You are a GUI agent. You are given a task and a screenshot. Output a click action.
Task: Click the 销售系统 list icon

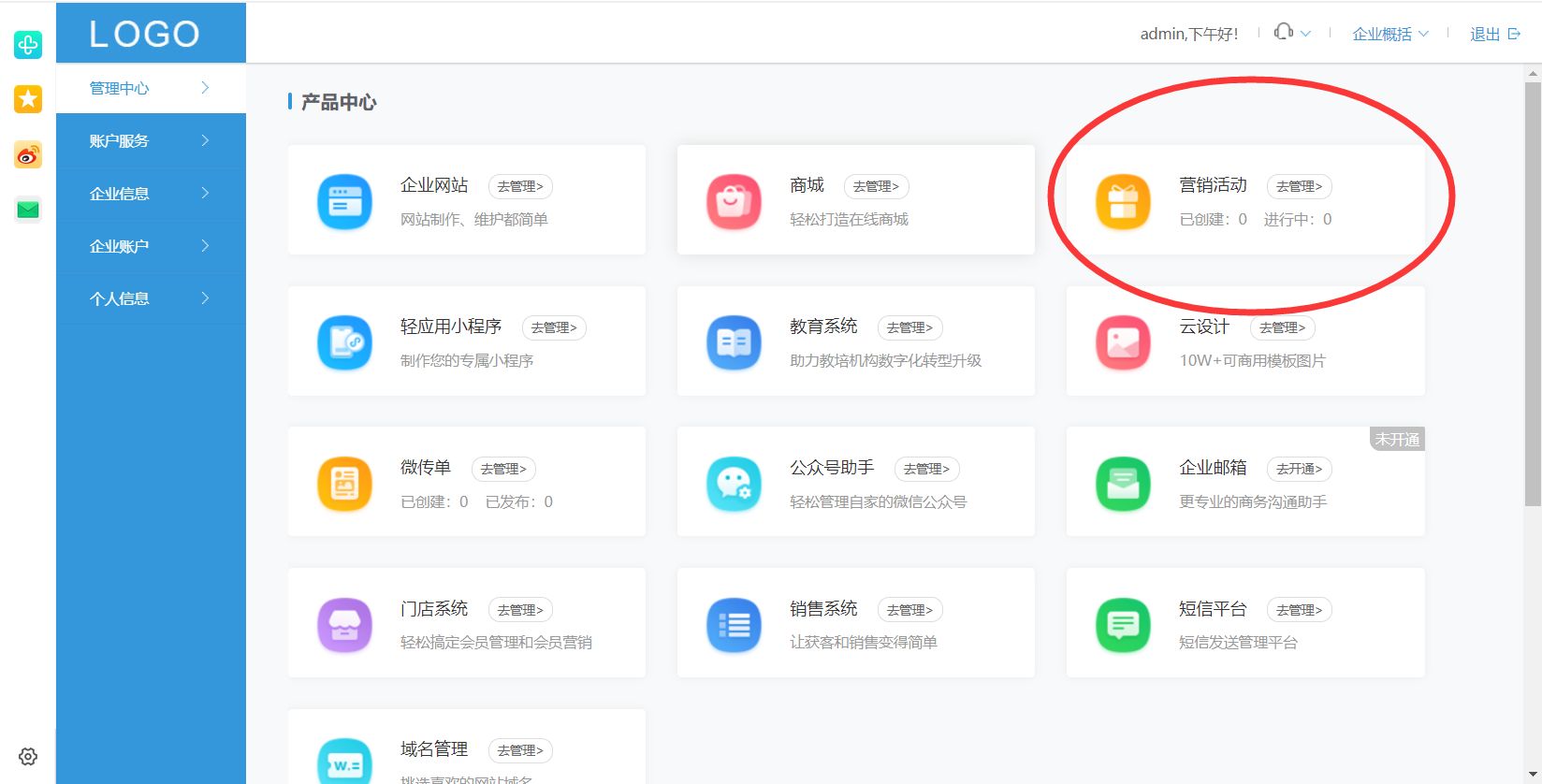[734, 624]
